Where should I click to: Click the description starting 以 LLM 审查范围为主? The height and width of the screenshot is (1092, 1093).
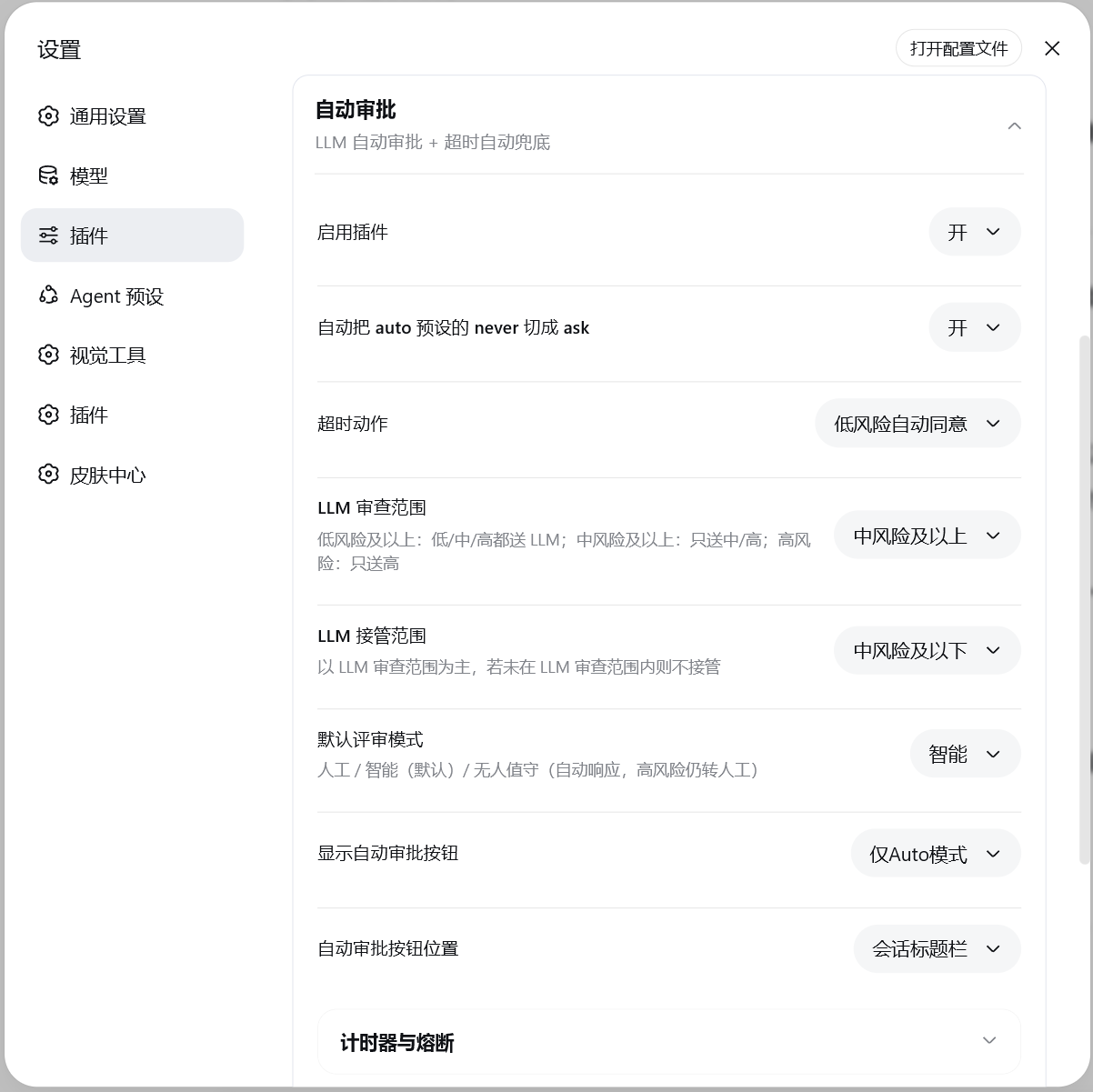click(519, 666)
